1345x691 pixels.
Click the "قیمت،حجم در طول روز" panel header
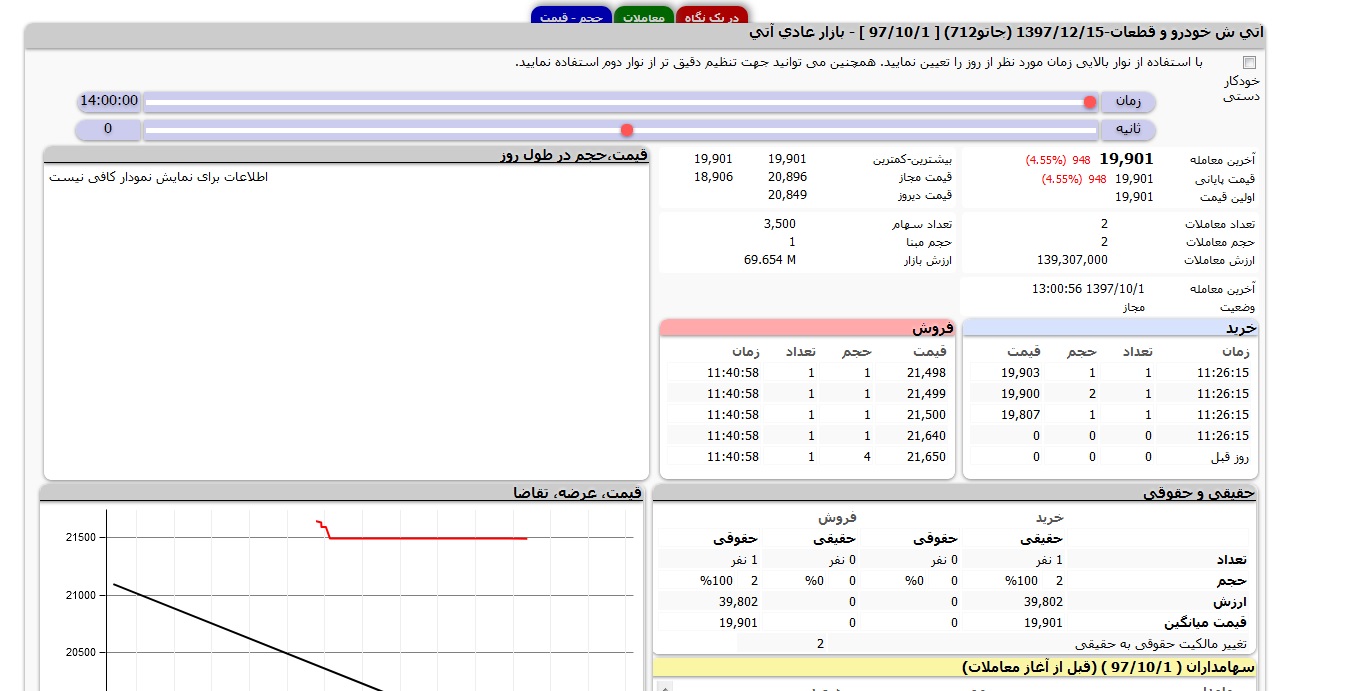coord(346,155)
